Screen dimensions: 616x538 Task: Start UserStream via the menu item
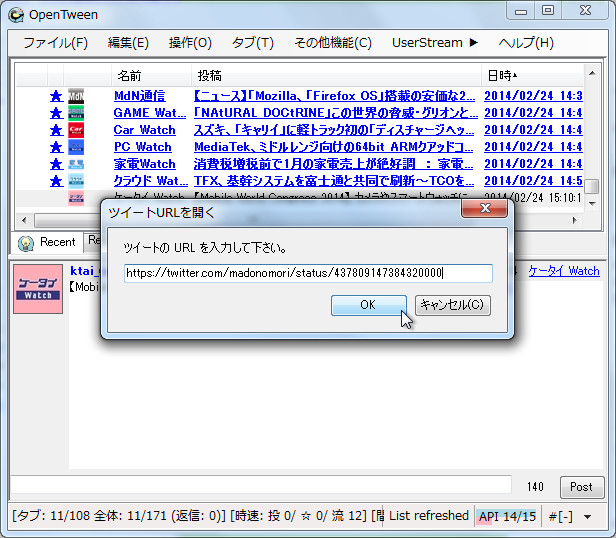(435, 42)
